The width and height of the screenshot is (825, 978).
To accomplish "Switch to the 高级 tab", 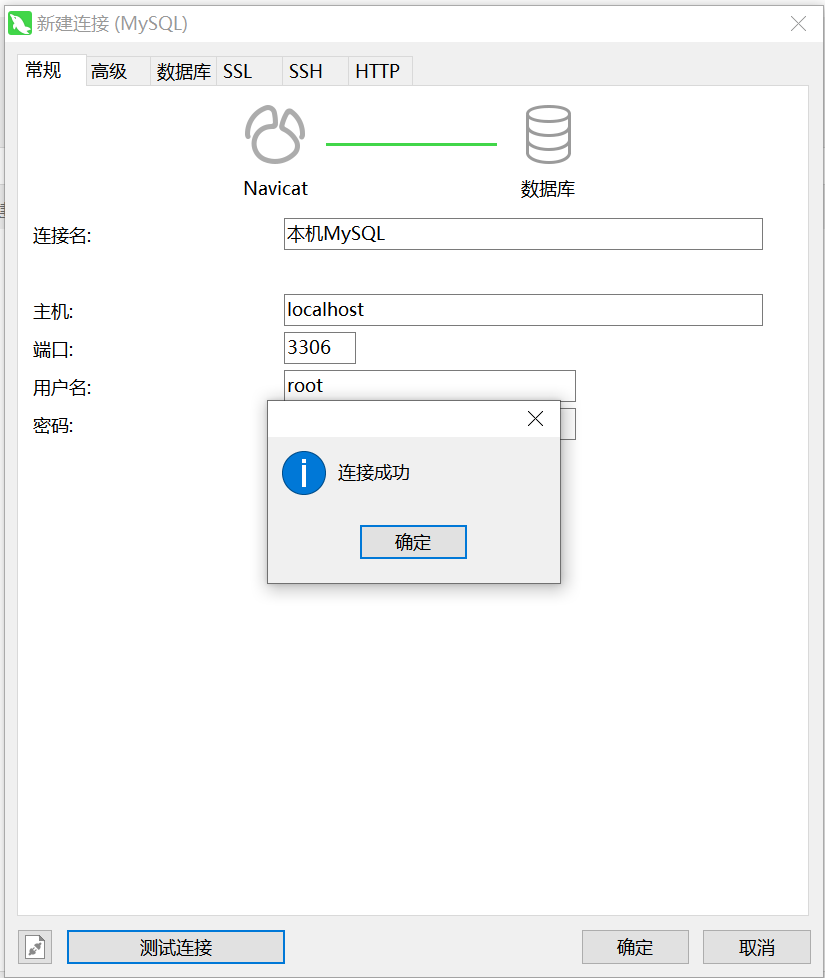I will point(108,71).
